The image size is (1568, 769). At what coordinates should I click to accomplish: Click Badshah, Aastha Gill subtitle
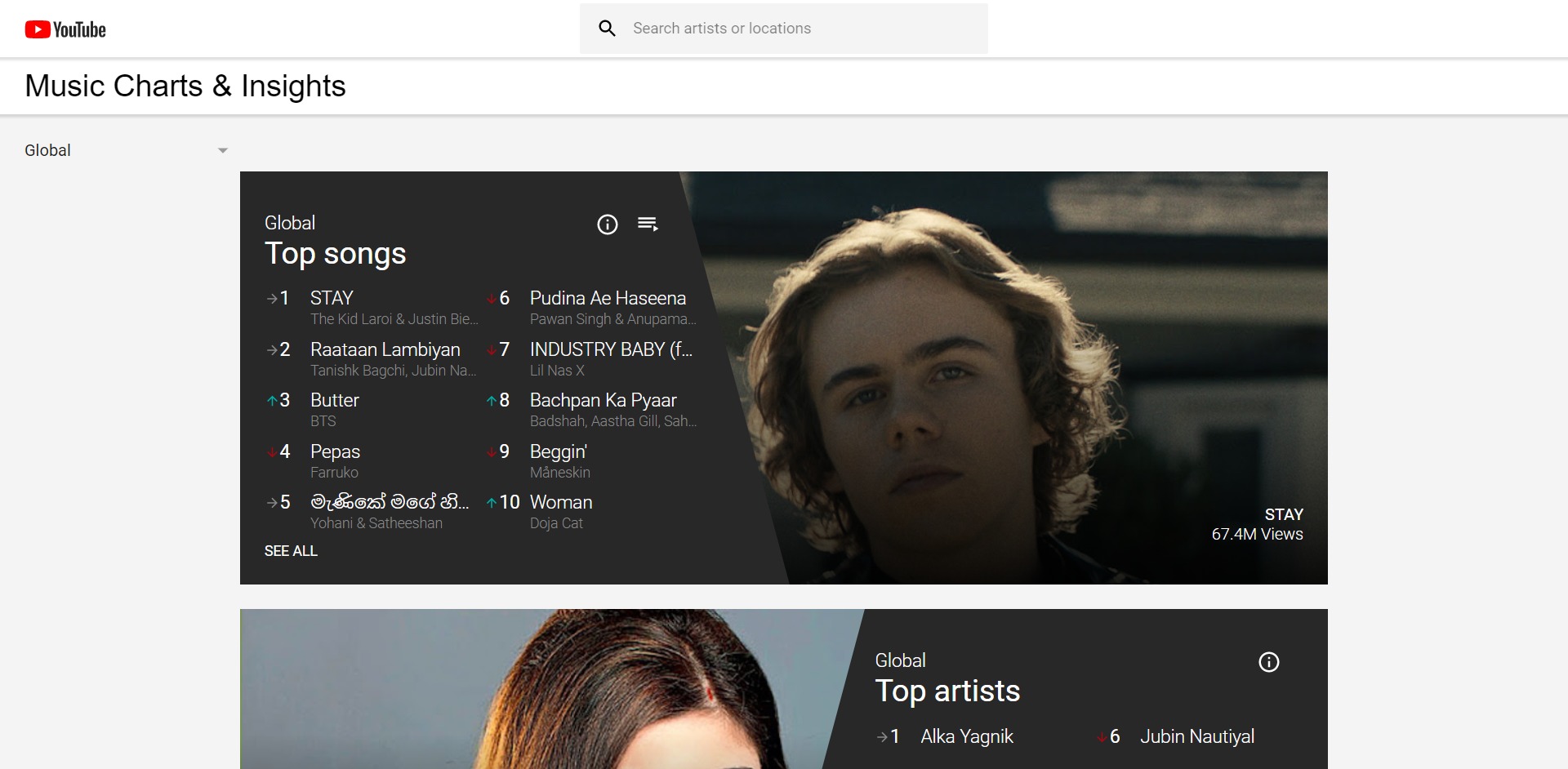(613, 421)
